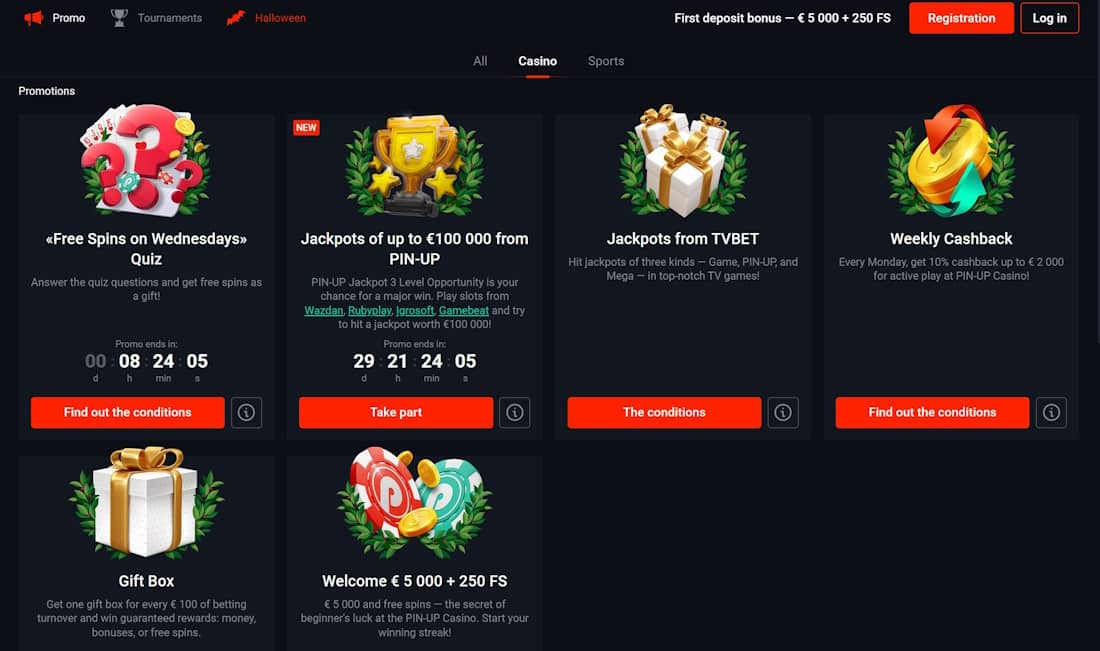Click the NEW badge on PIN-UP jackpots card

point(306,128)
